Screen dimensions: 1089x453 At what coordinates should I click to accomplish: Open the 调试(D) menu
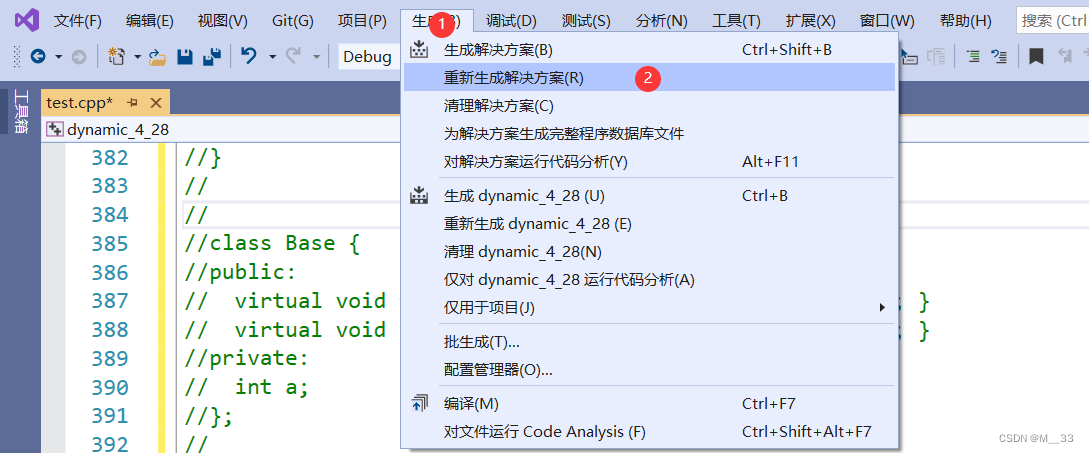click(511, 21)
